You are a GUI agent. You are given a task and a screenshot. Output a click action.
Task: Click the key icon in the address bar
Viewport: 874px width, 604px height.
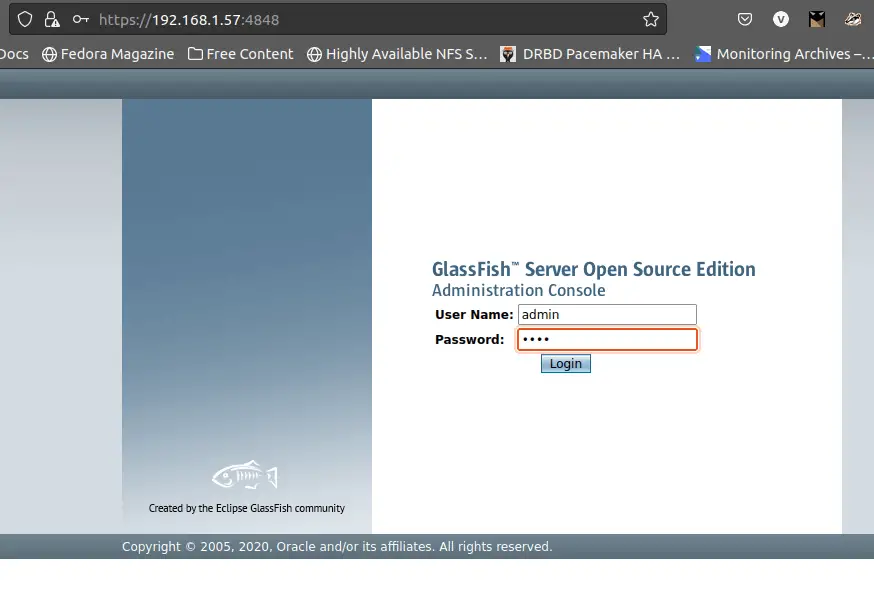[80, 19]
